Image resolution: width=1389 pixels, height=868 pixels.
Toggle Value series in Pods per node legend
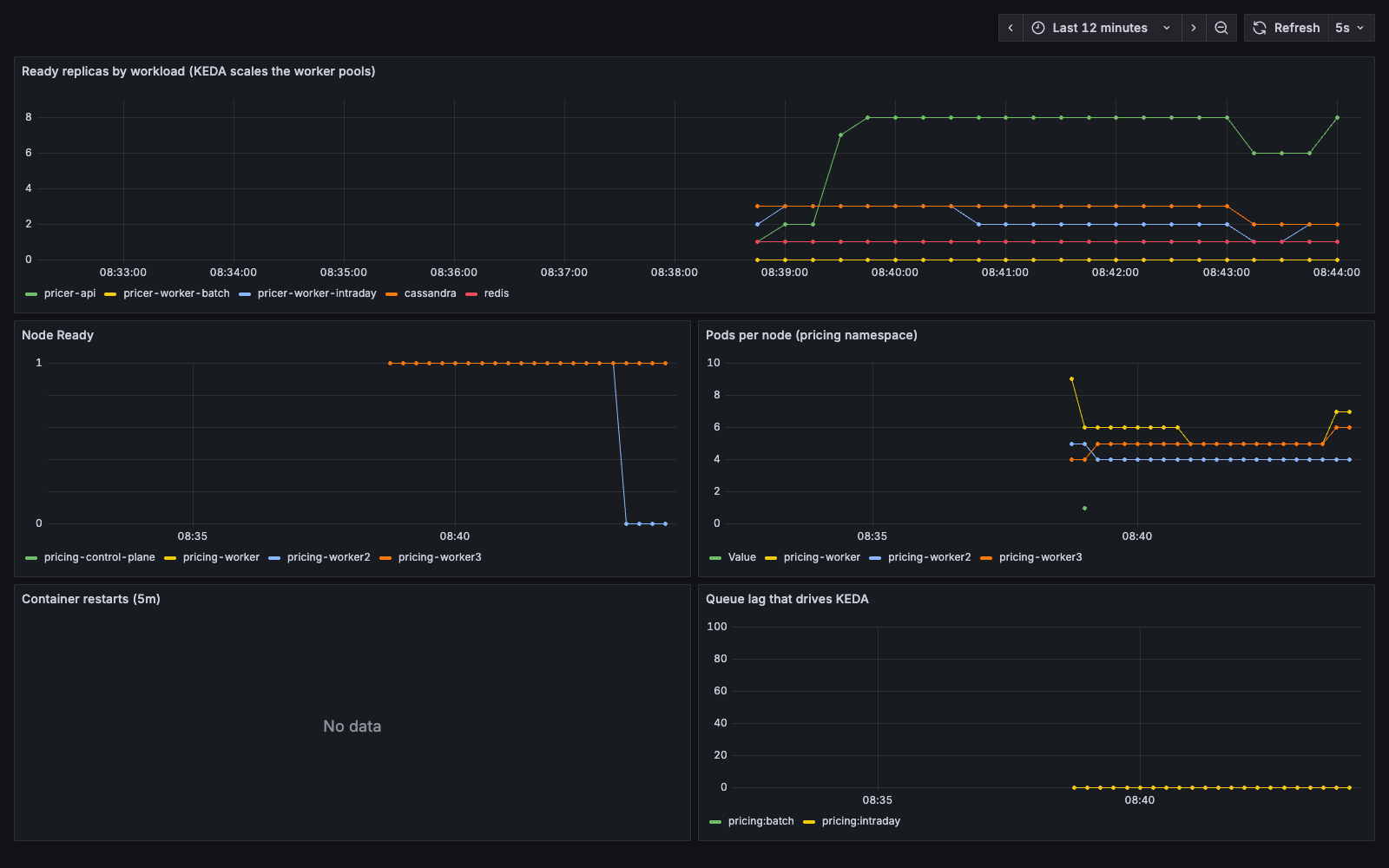coord(742,557)
